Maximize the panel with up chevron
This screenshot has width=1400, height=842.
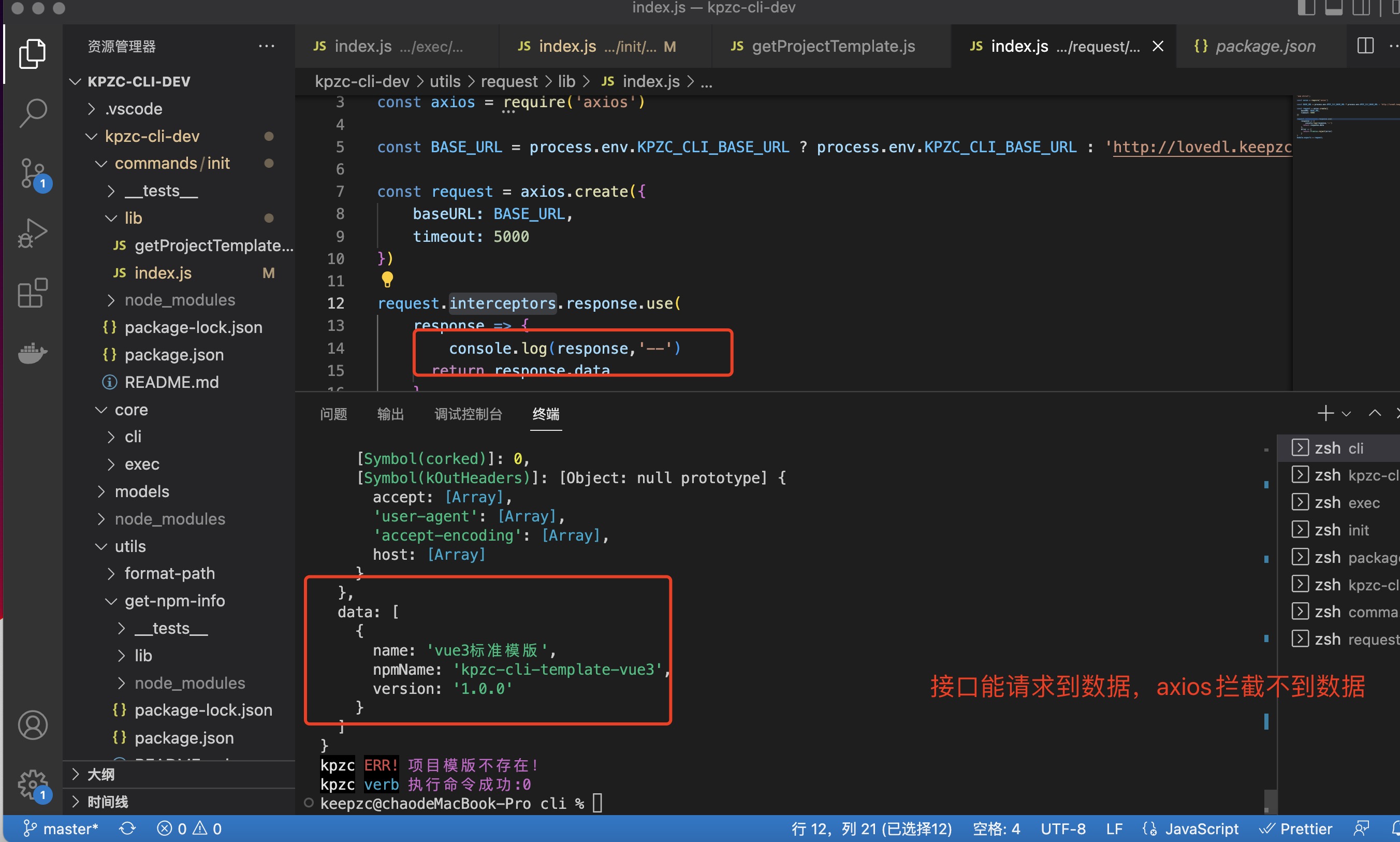(1375, 413)
